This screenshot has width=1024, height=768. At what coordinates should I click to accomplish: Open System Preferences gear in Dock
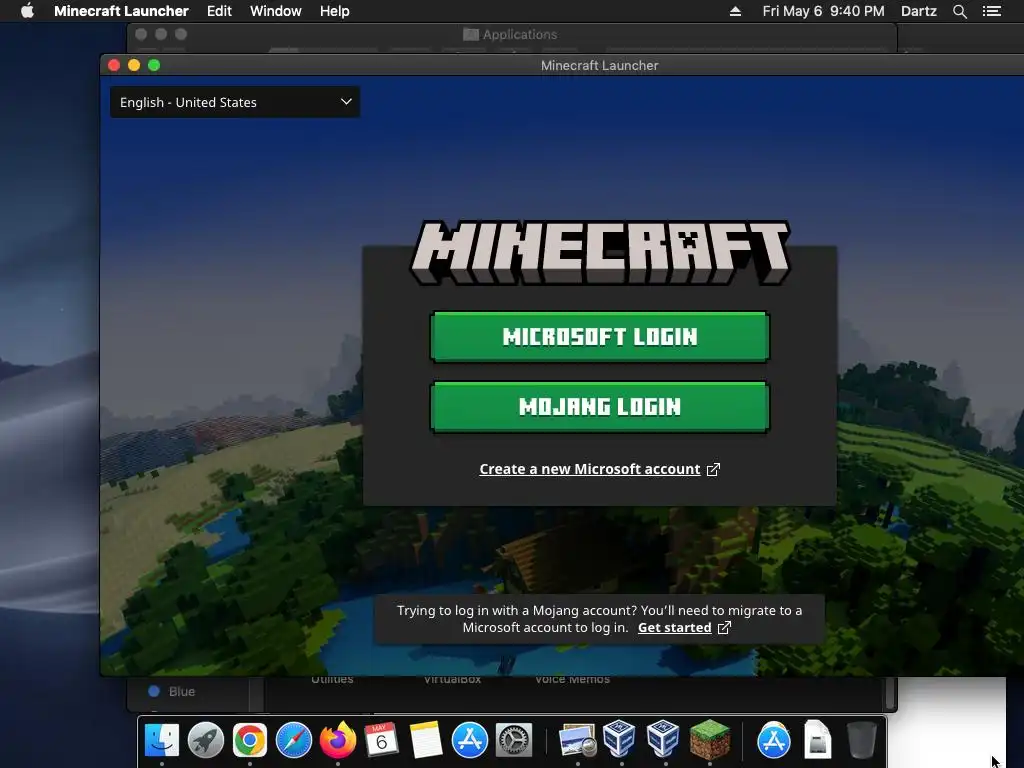pos(513,741)
